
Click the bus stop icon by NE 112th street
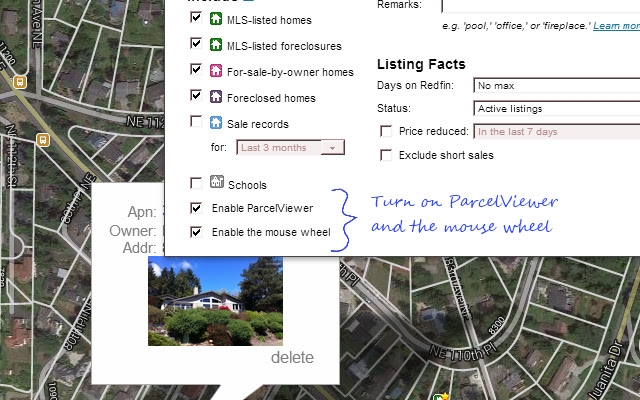[43, 140]
